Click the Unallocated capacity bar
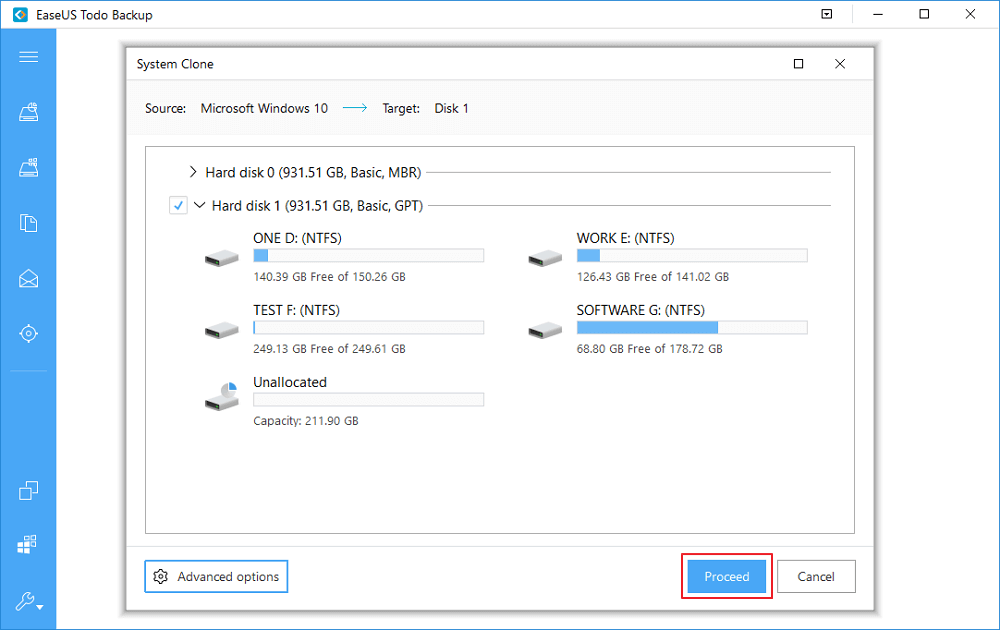Screen dimensions: 1000x630 coord(369,400)
